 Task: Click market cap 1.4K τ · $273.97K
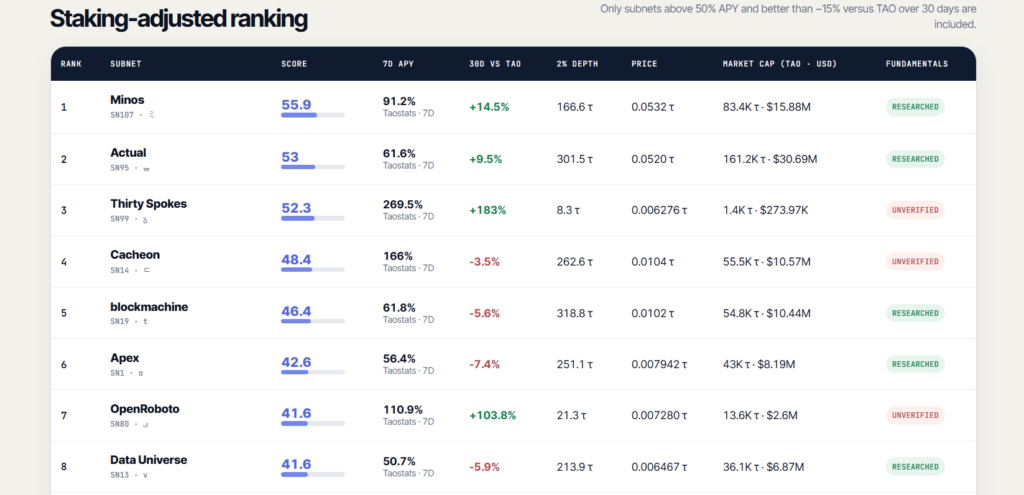pos(767,210)
